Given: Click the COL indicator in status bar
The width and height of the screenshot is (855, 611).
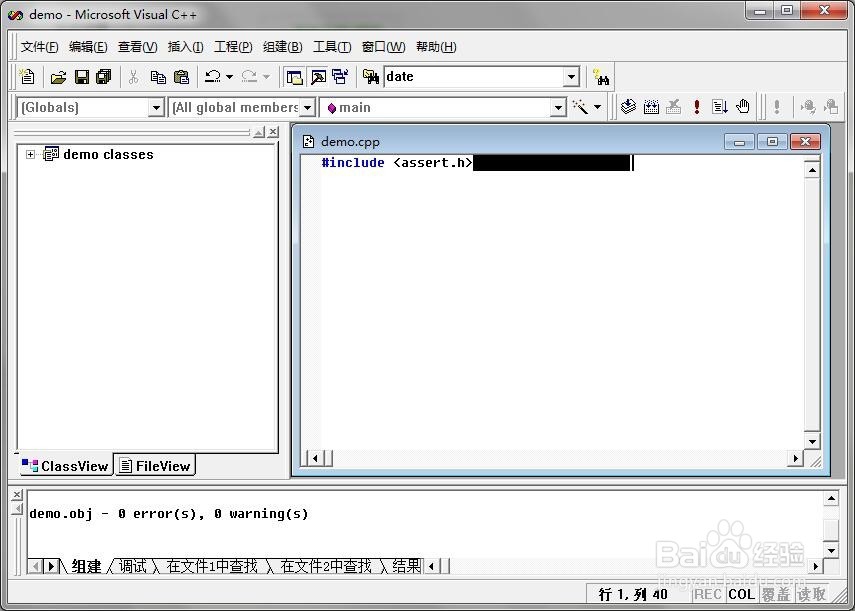Looking at the screenshot, I should tap(741, 594).
